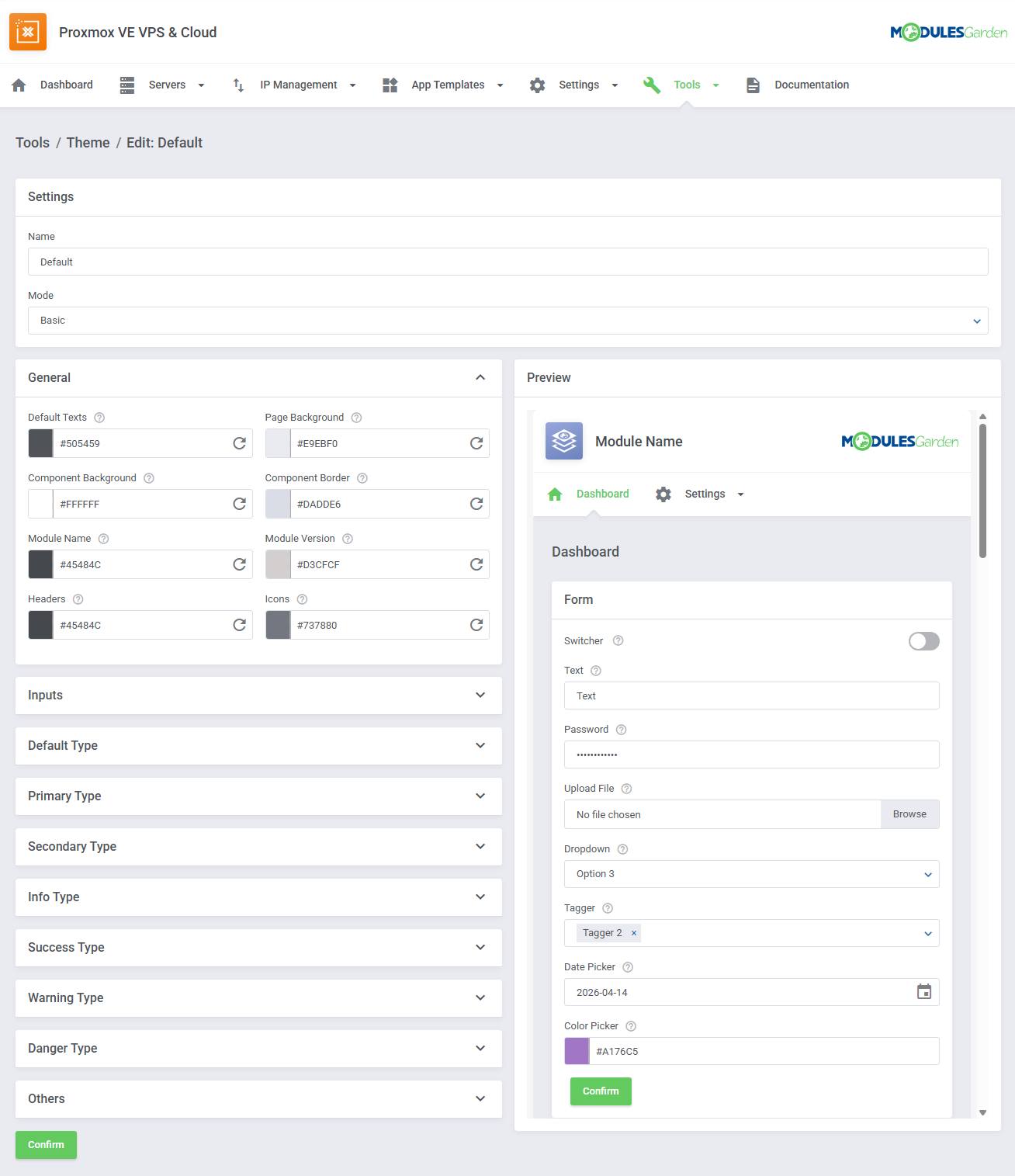Open the Servers menu

point(162,85)
